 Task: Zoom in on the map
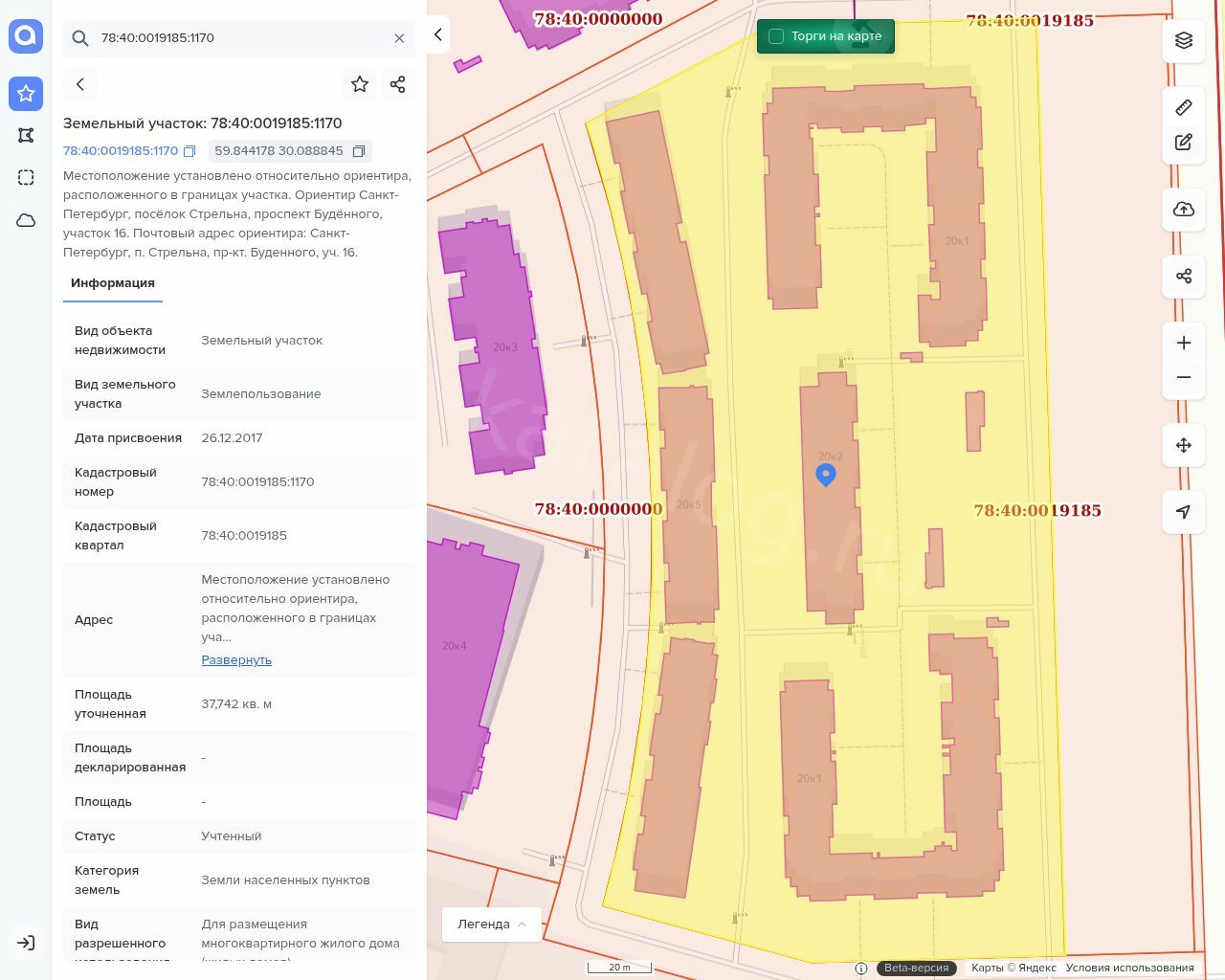1184,343
